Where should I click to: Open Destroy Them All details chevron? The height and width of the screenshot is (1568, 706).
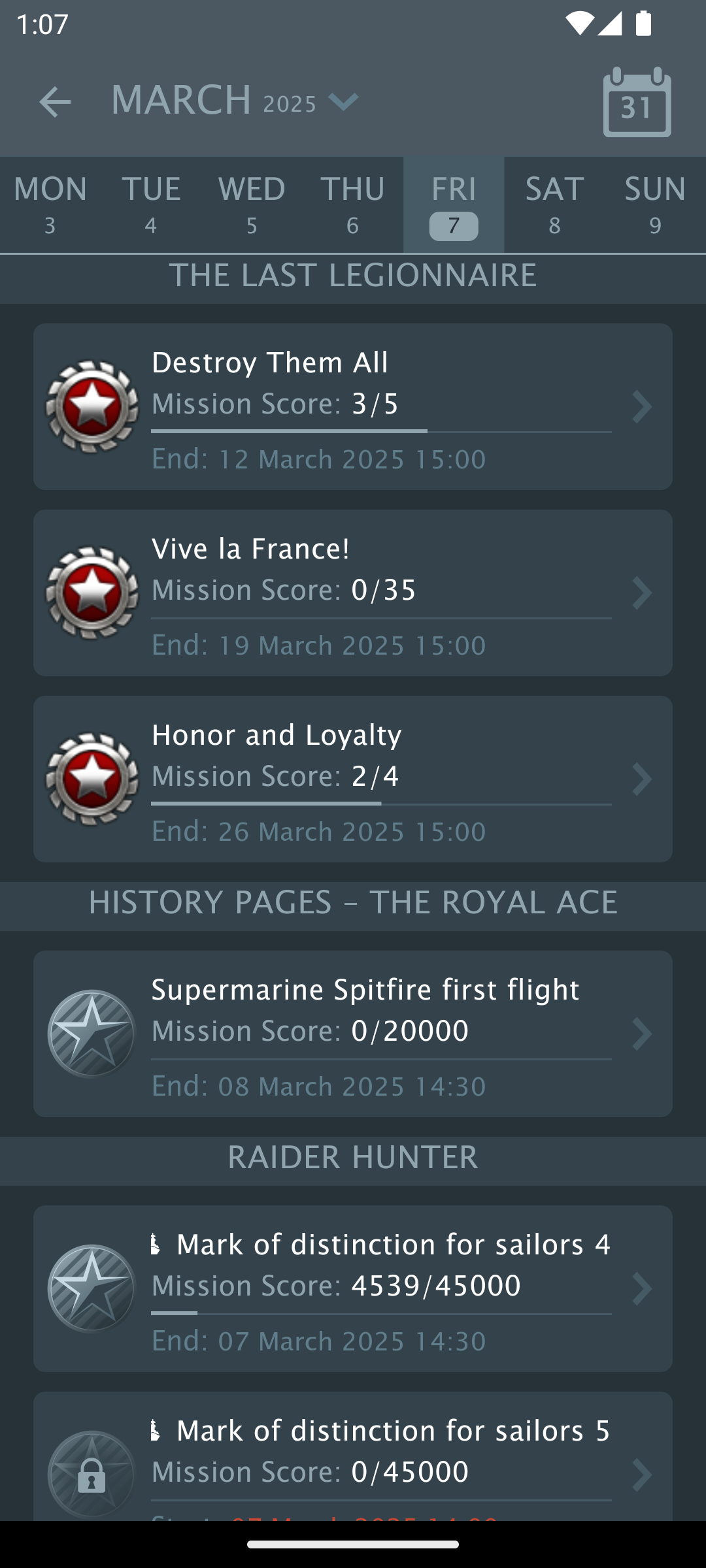(x=641, y=406)
